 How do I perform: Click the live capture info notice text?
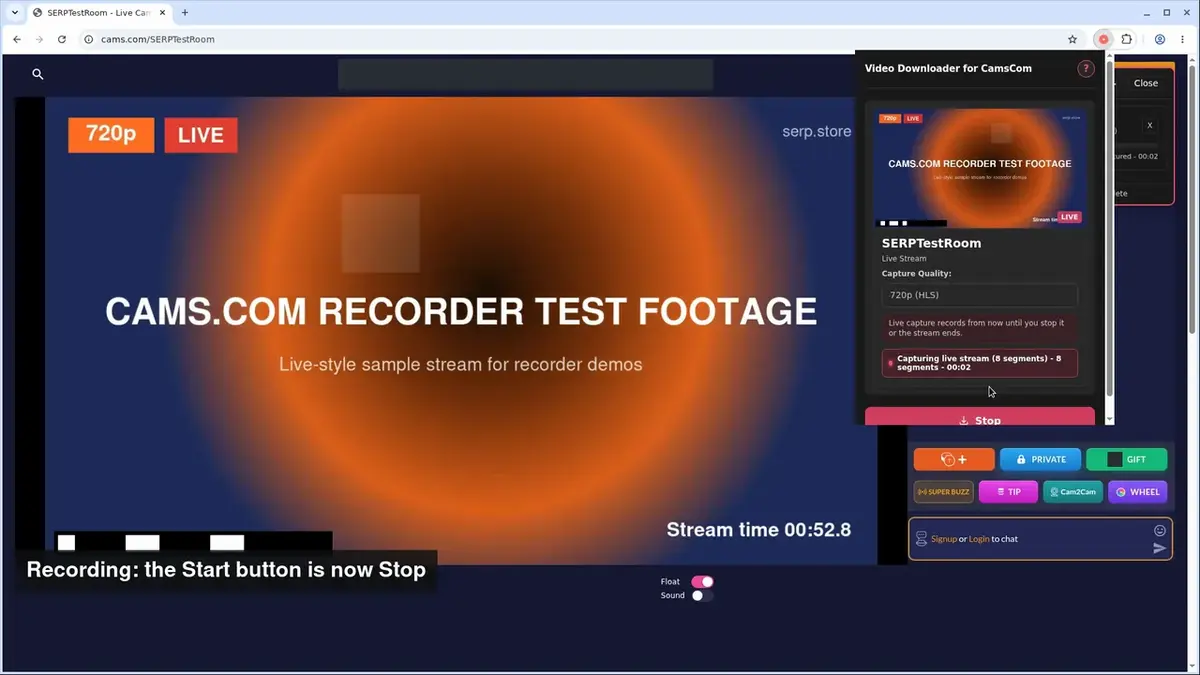(x=980, y=328)
